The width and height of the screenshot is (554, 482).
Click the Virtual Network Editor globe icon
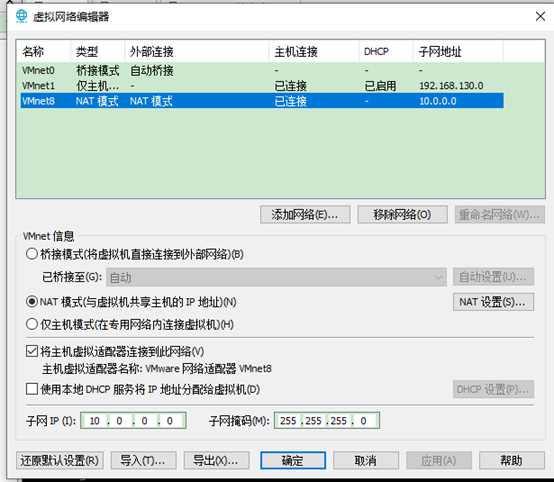(x=22, y=16)
